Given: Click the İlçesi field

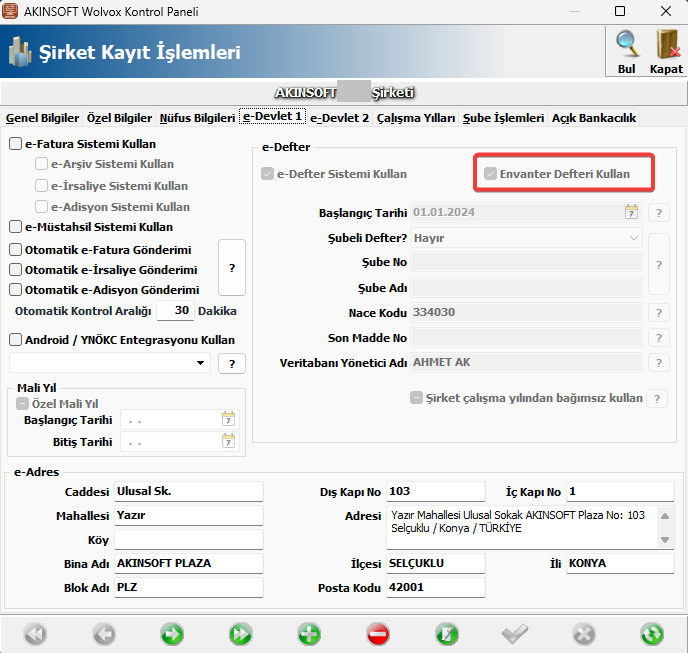Looking at the screenshot, I should pyautogui.click(x=436, y=563).
